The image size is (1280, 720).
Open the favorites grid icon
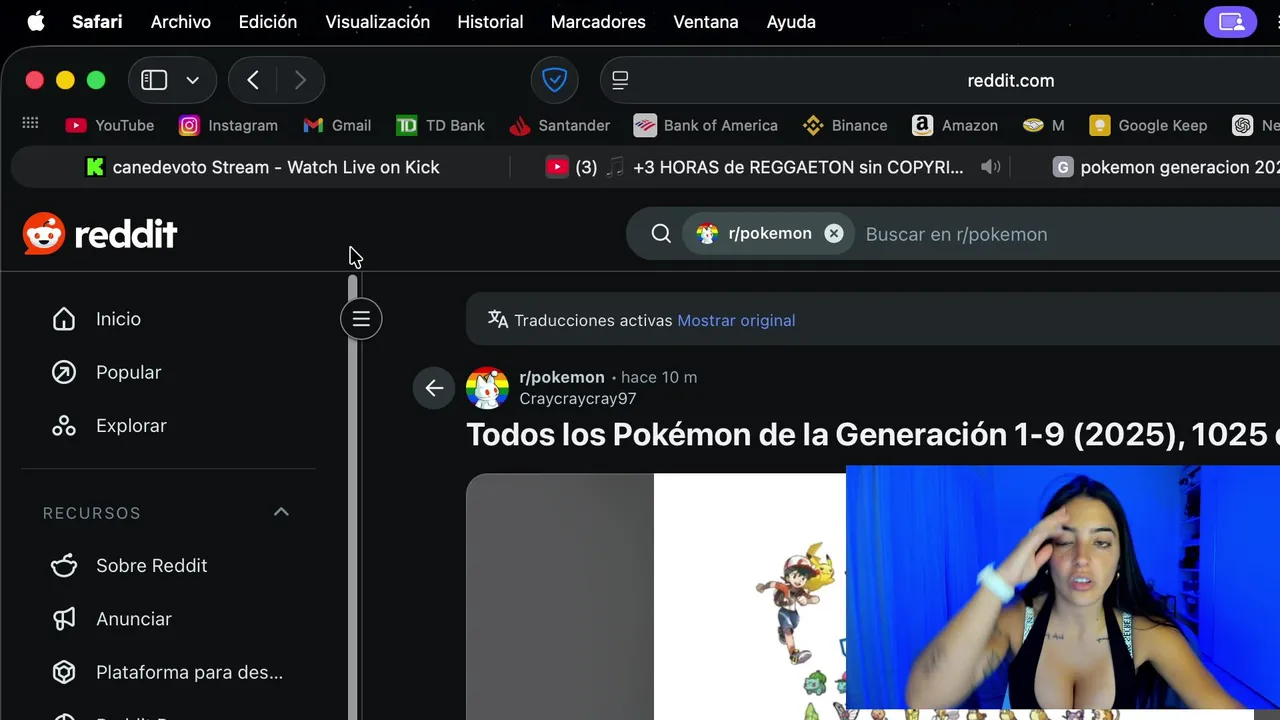30,123
